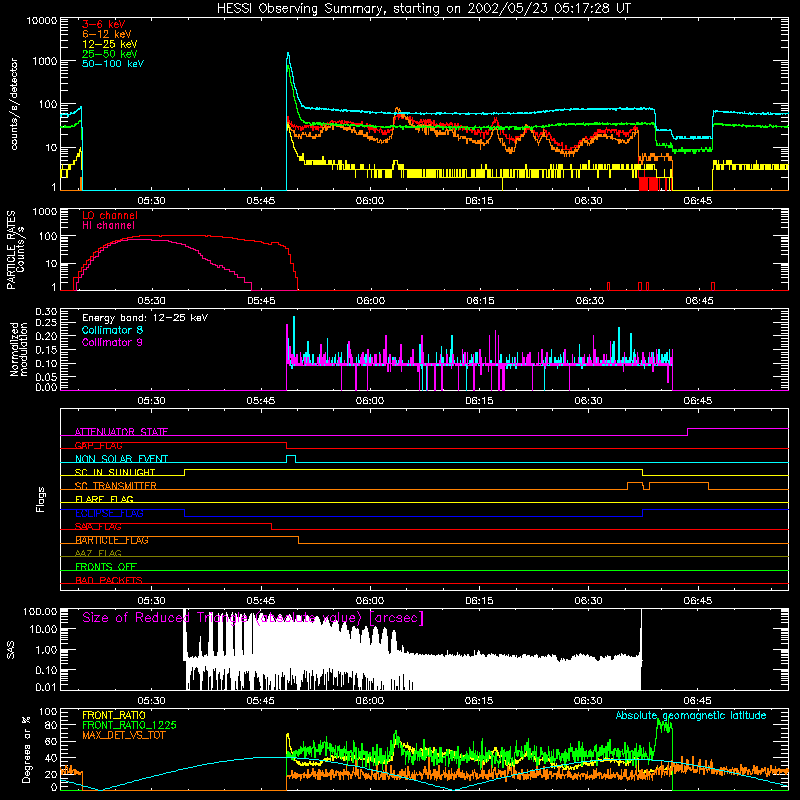
Task: Click the 80 tick on Degrees axis
Action: 52,725
